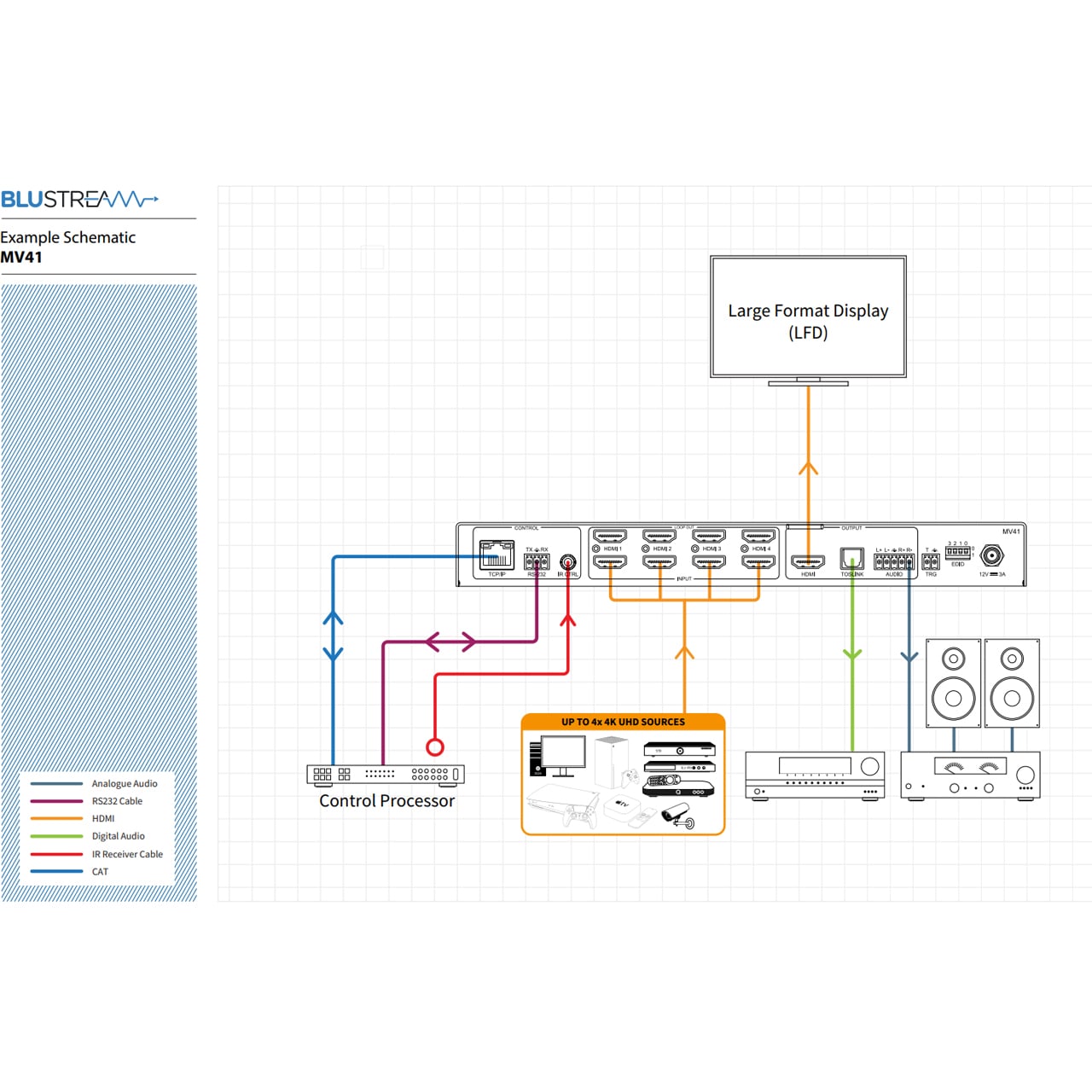This screenshot has width=1092, height=1092.
Task: Click the TOSLINK optical output port
Action: (852, 559)
